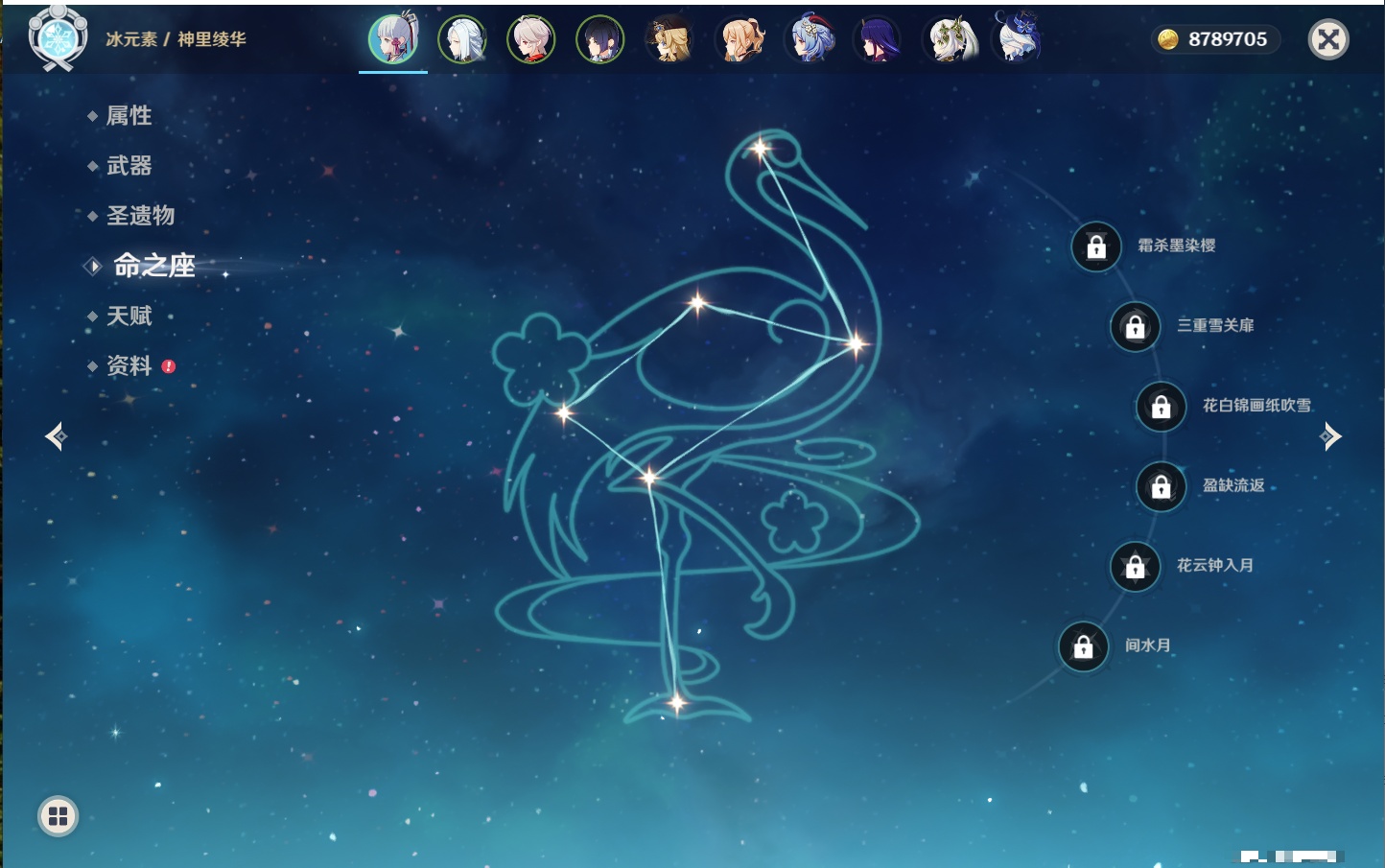1385x868 pixels.
Task: Click the 花白锦画纸吹雪 lock icon
Action: (1161, 407)
